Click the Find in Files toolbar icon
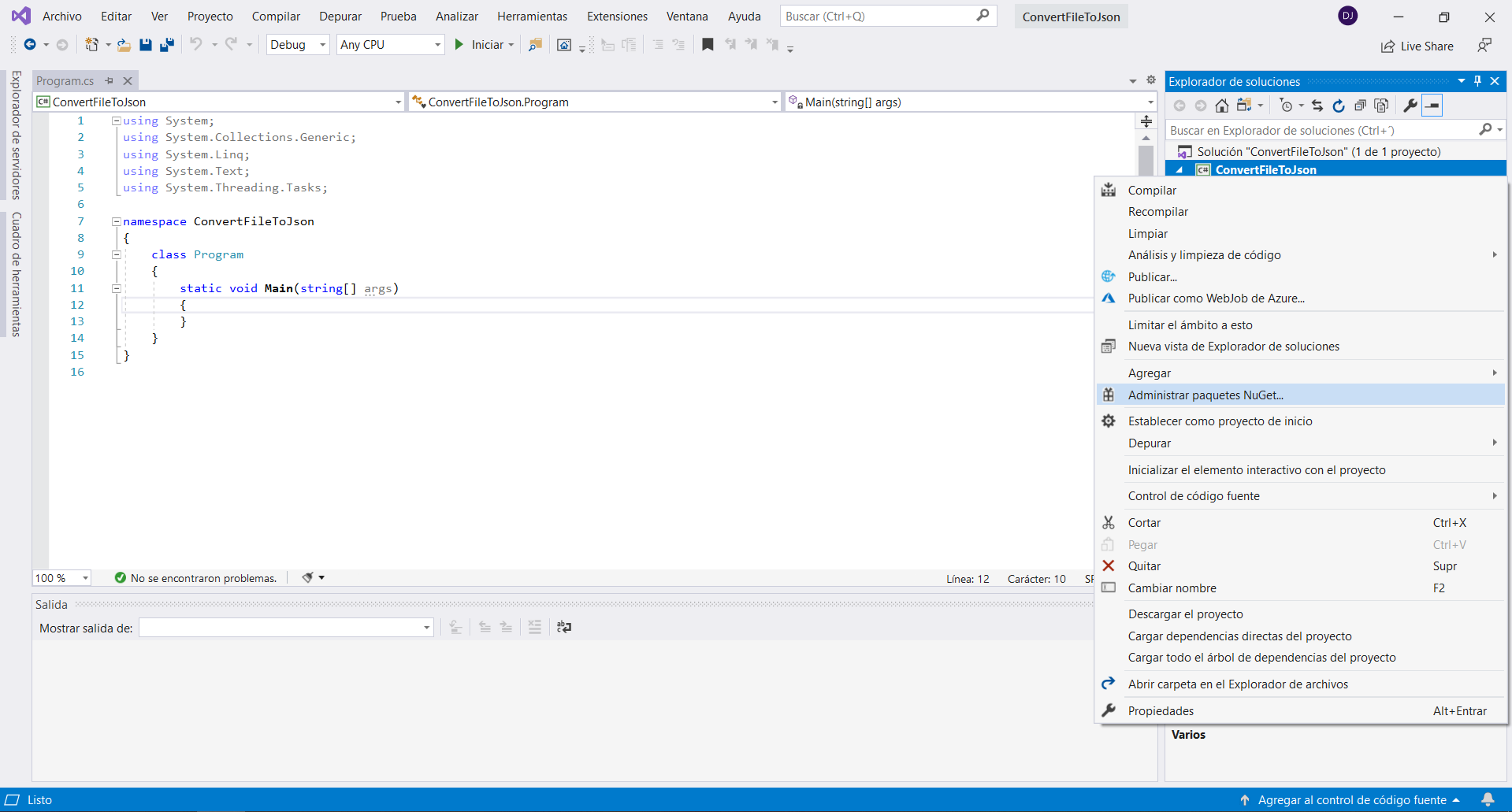Image resolution: width=1512 pixels, height=812 pixels. 535,45
